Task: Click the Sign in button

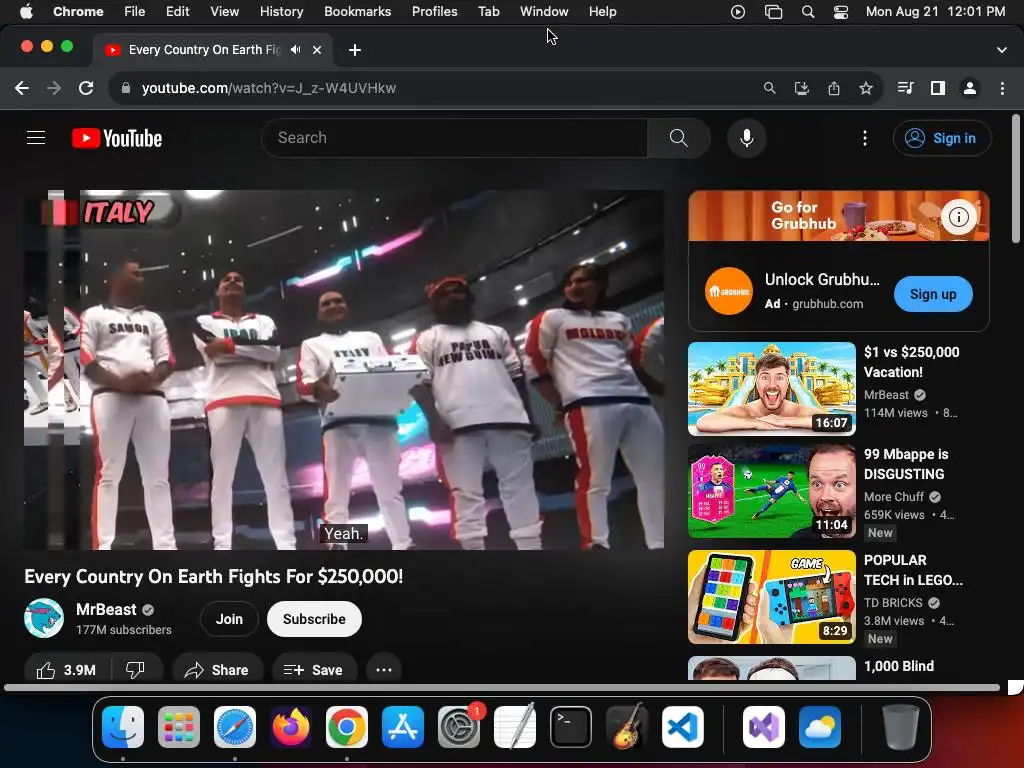Action: [942, 138]
